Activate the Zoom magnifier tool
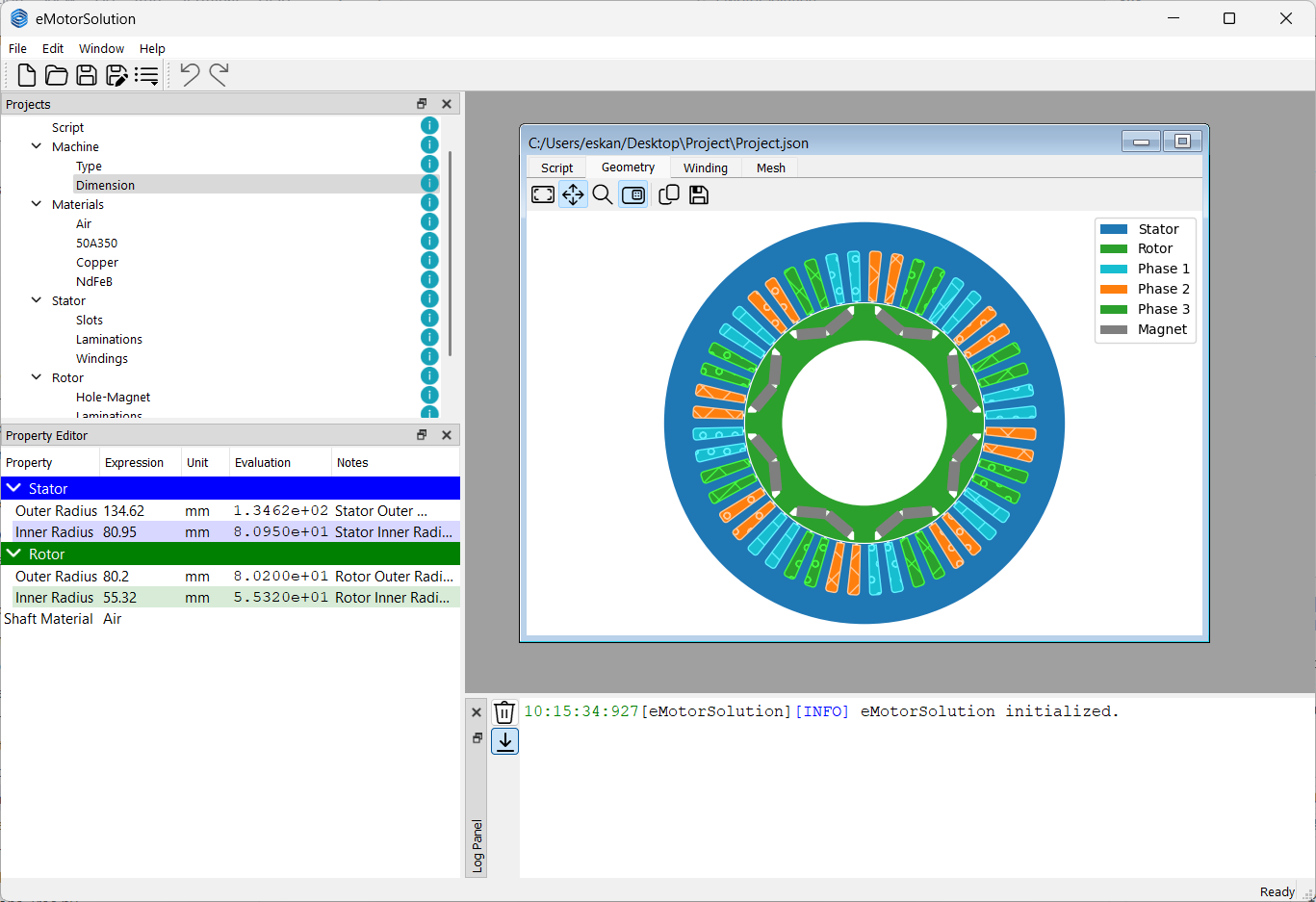The height and width of the screenshot is (902, 1316). [x=603, y=193]
